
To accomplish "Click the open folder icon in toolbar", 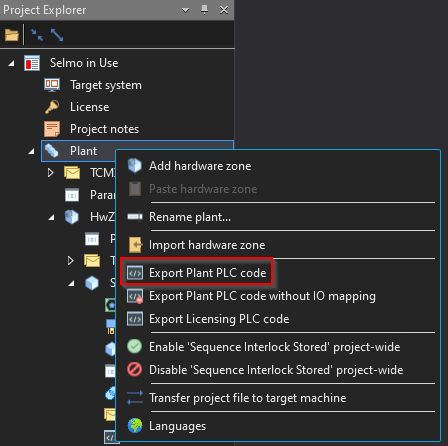I will click(x=12, y=35).
